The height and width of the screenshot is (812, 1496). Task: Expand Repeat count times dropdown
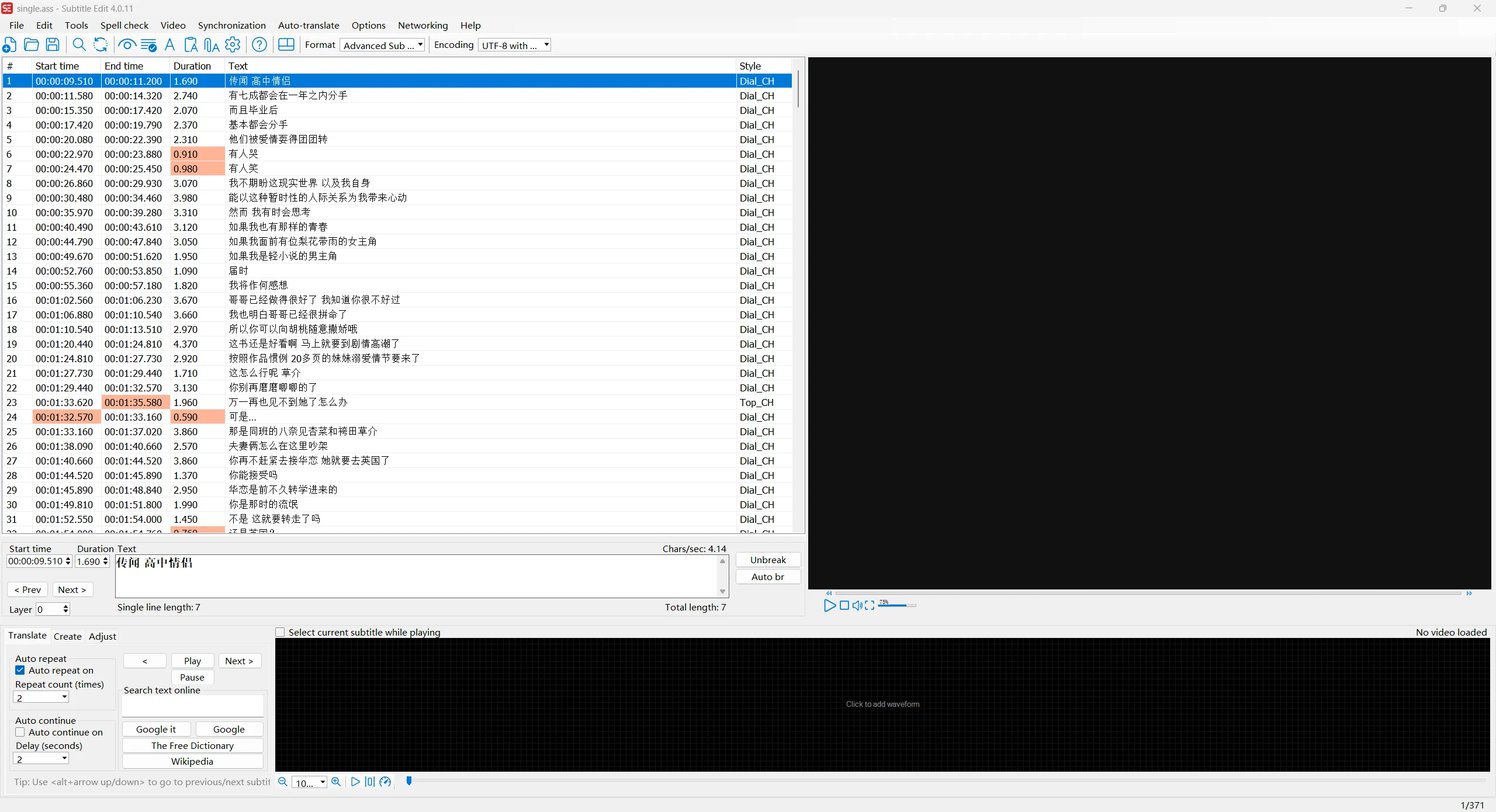coord(41,697)
